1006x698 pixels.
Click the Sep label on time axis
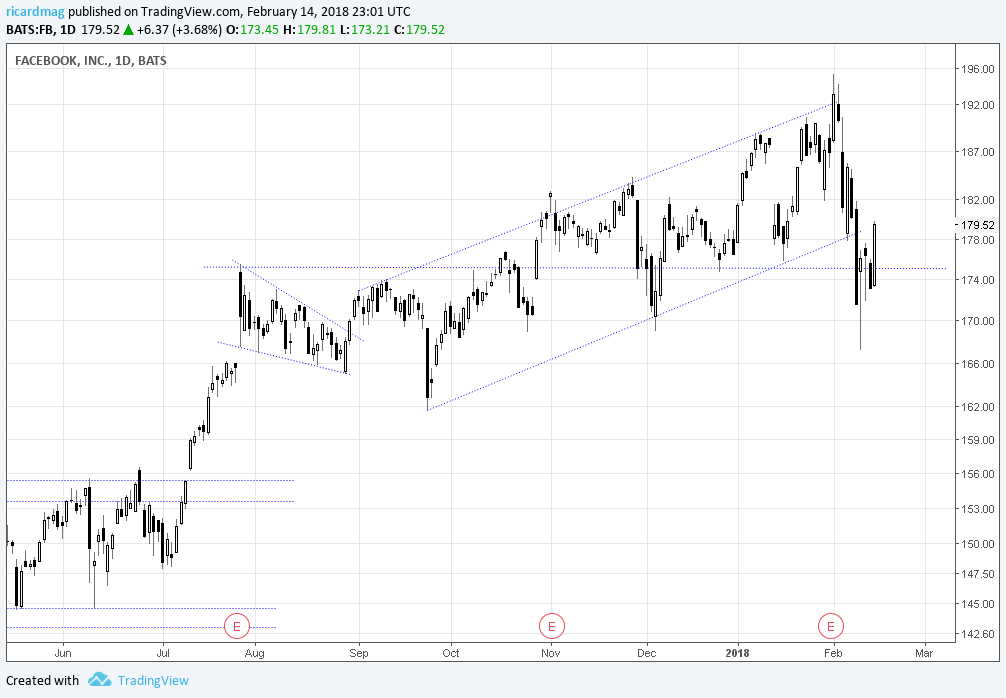click(359, 653)
